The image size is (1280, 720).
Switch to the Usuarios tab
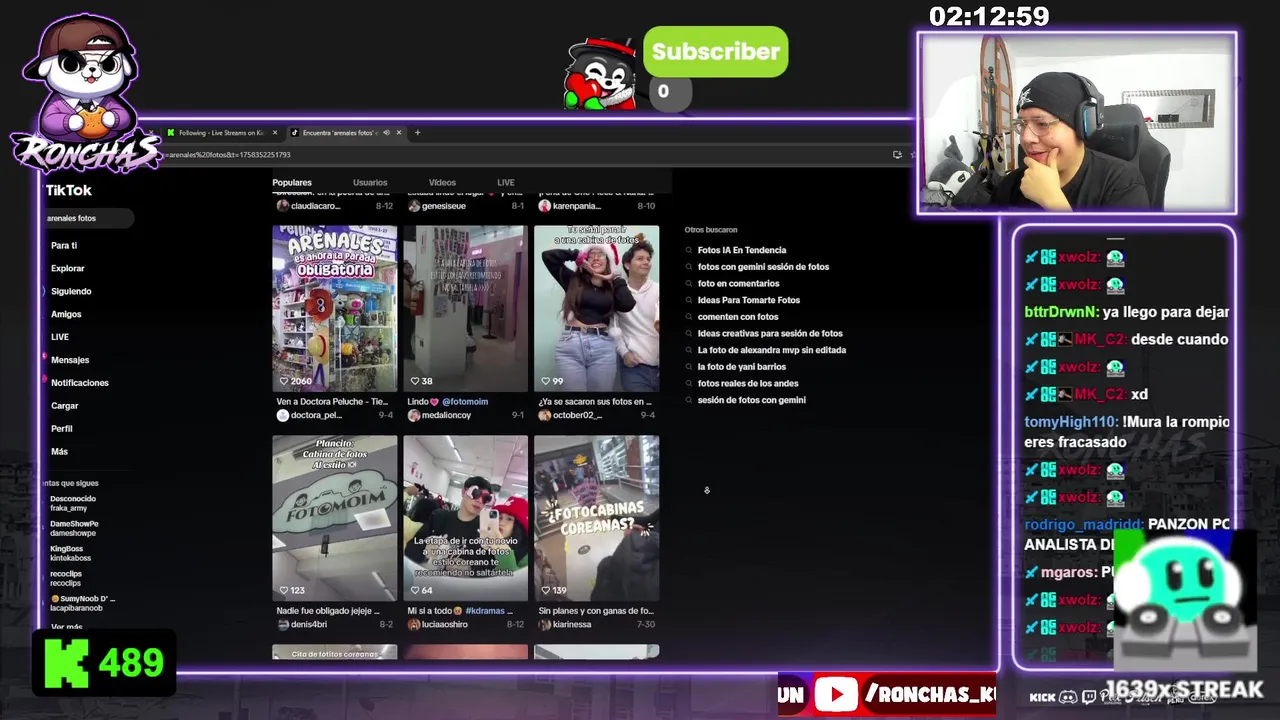(x=370, y=182)
